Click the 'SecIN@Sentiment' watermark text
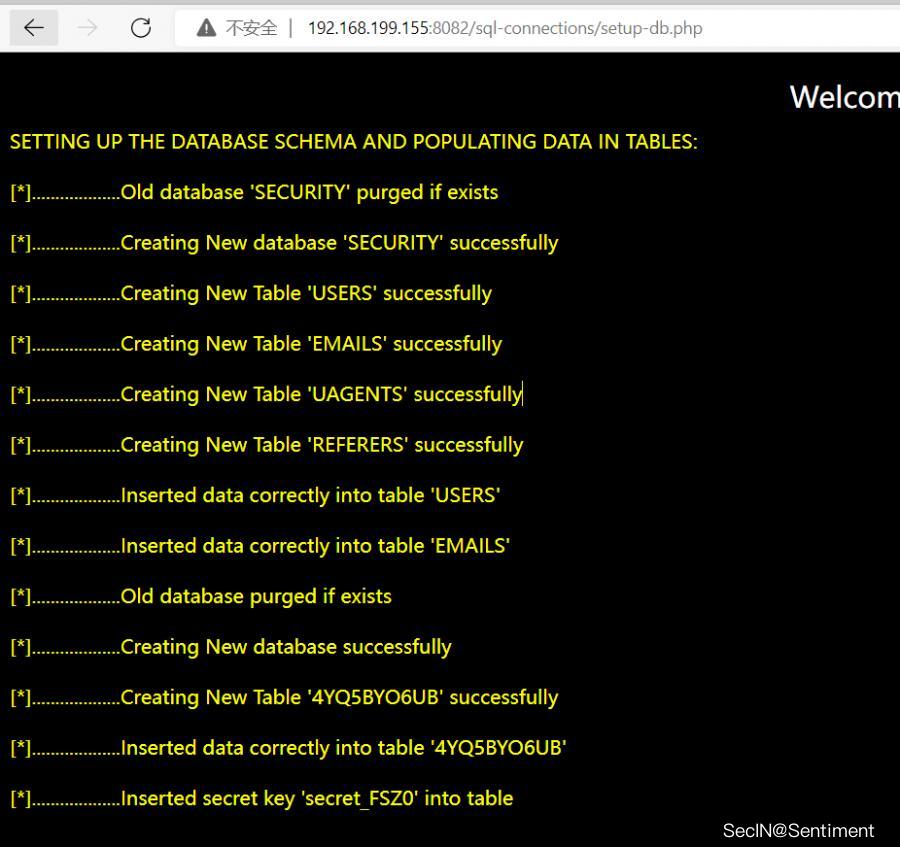The height and width of the screenshot is (847, 900). click(797, 830)
